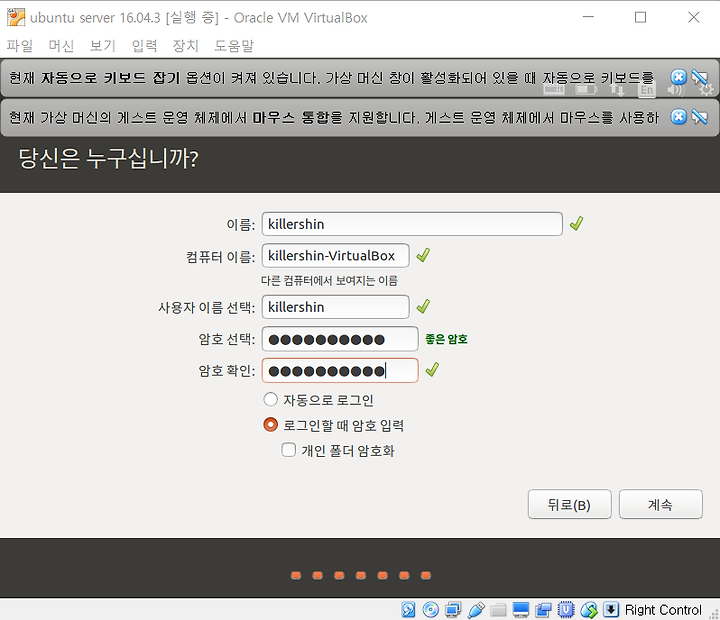Open the 보기 menu
720x620 pixels.
point(102,45)
